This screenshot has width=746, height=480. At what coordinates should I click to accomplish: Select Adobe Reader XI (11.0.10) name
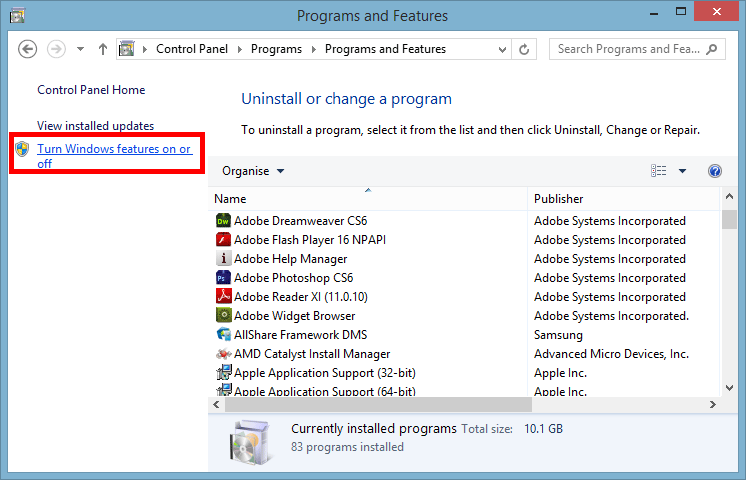coord(301,297)
